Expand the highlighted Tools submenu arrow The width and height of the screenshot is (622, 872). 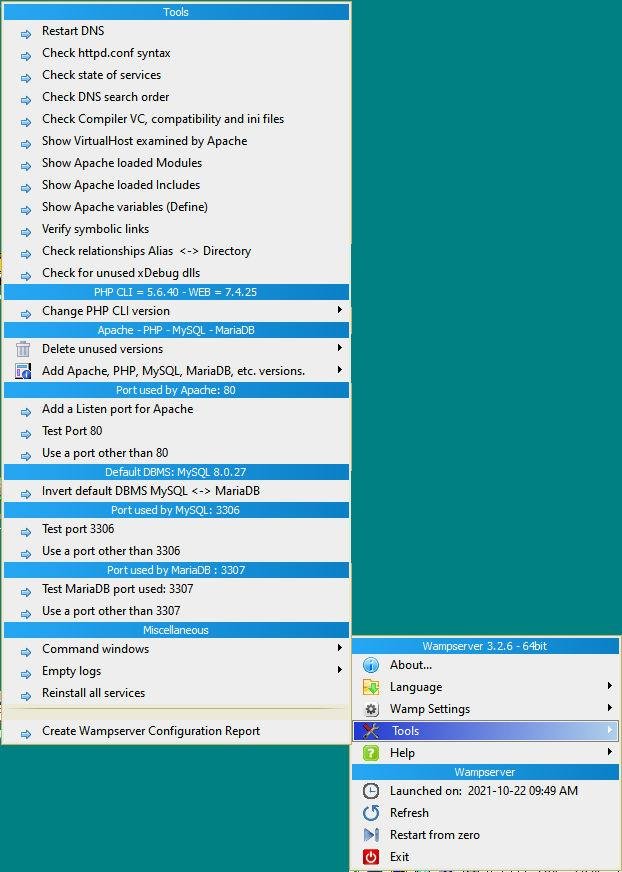point(610,730)
